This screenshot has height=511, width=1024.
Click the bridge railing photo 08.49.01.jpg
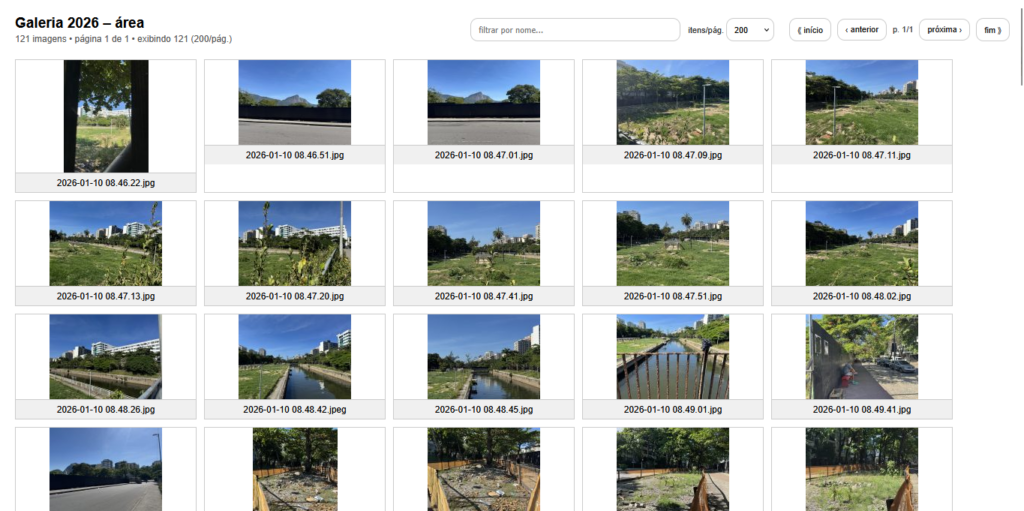coord(672,357)
